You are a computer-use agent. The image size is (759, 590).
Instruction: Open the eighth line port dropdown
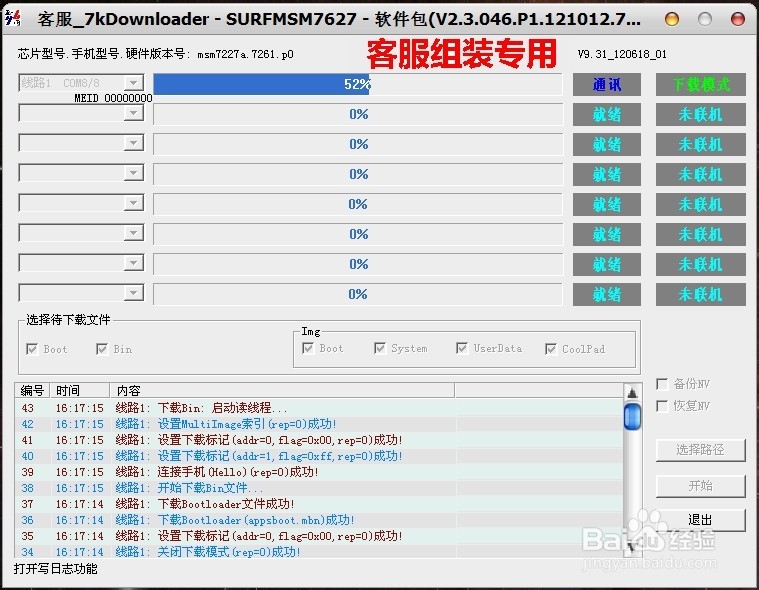134,293
